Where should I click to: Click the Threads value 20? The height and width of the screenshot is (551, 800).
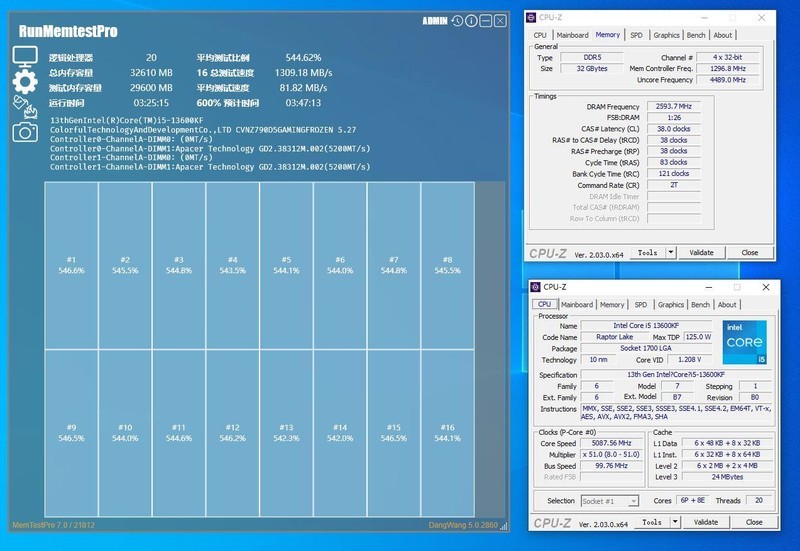[759, 500]
